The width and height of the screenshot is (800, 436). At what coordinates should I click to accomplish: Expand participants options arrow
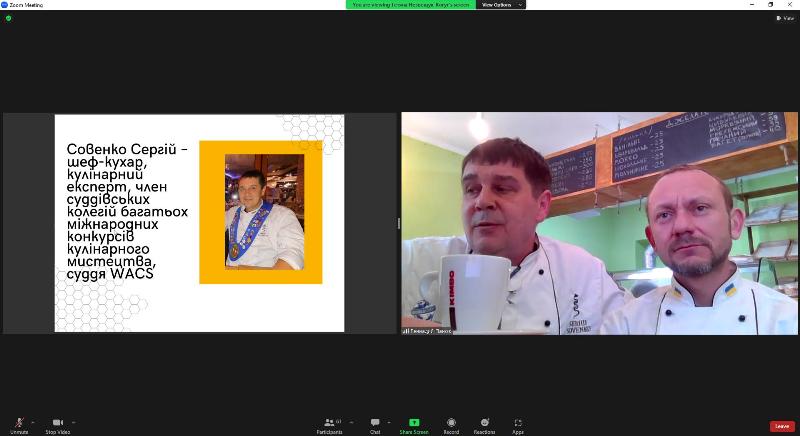click(x=351, y=422)
